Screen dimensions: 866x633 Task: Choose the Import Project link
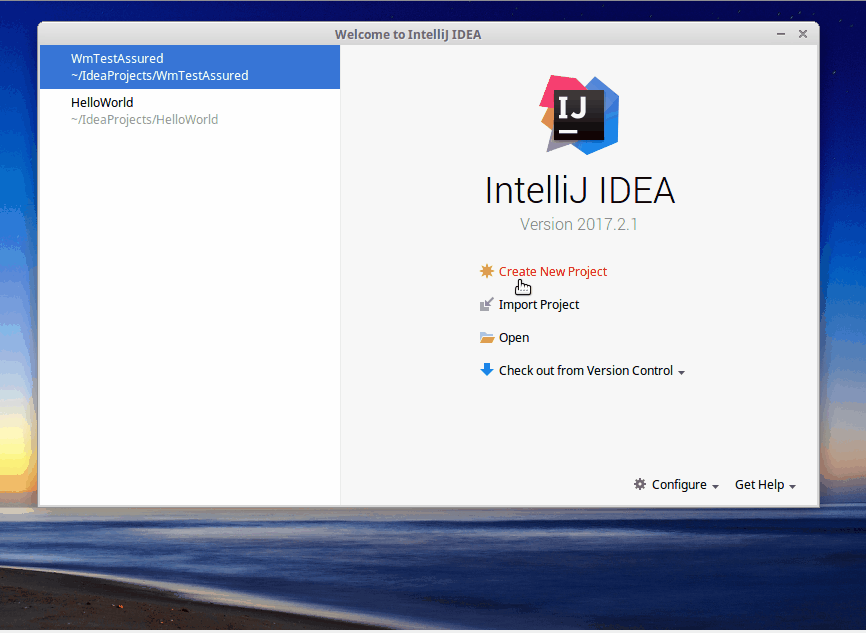point(538,304)
